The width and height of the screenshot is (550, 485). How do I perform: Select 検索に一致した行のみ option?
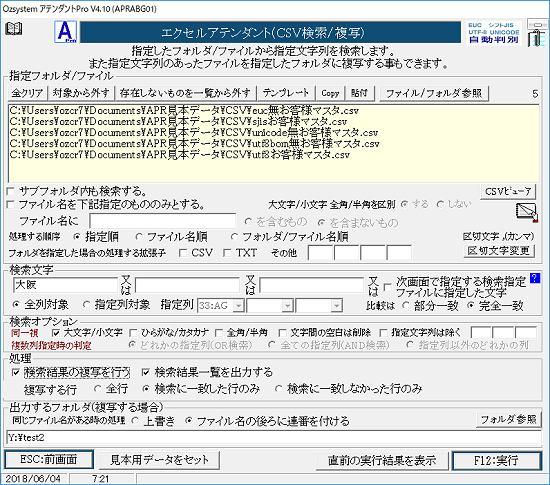146,389
